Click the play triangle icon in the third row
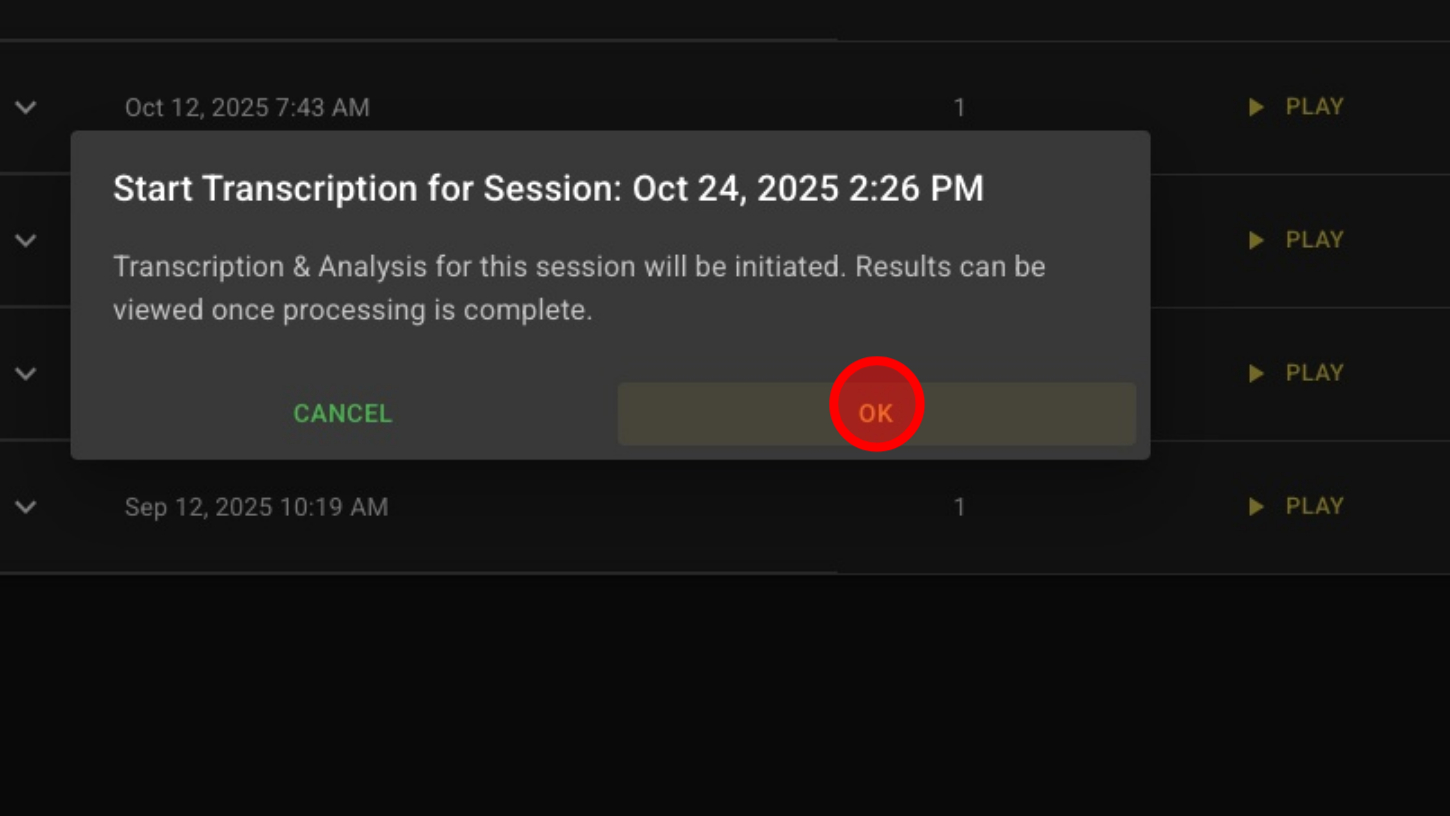The height and width of the screenshot is (816, 1450). coord(1256,373)
